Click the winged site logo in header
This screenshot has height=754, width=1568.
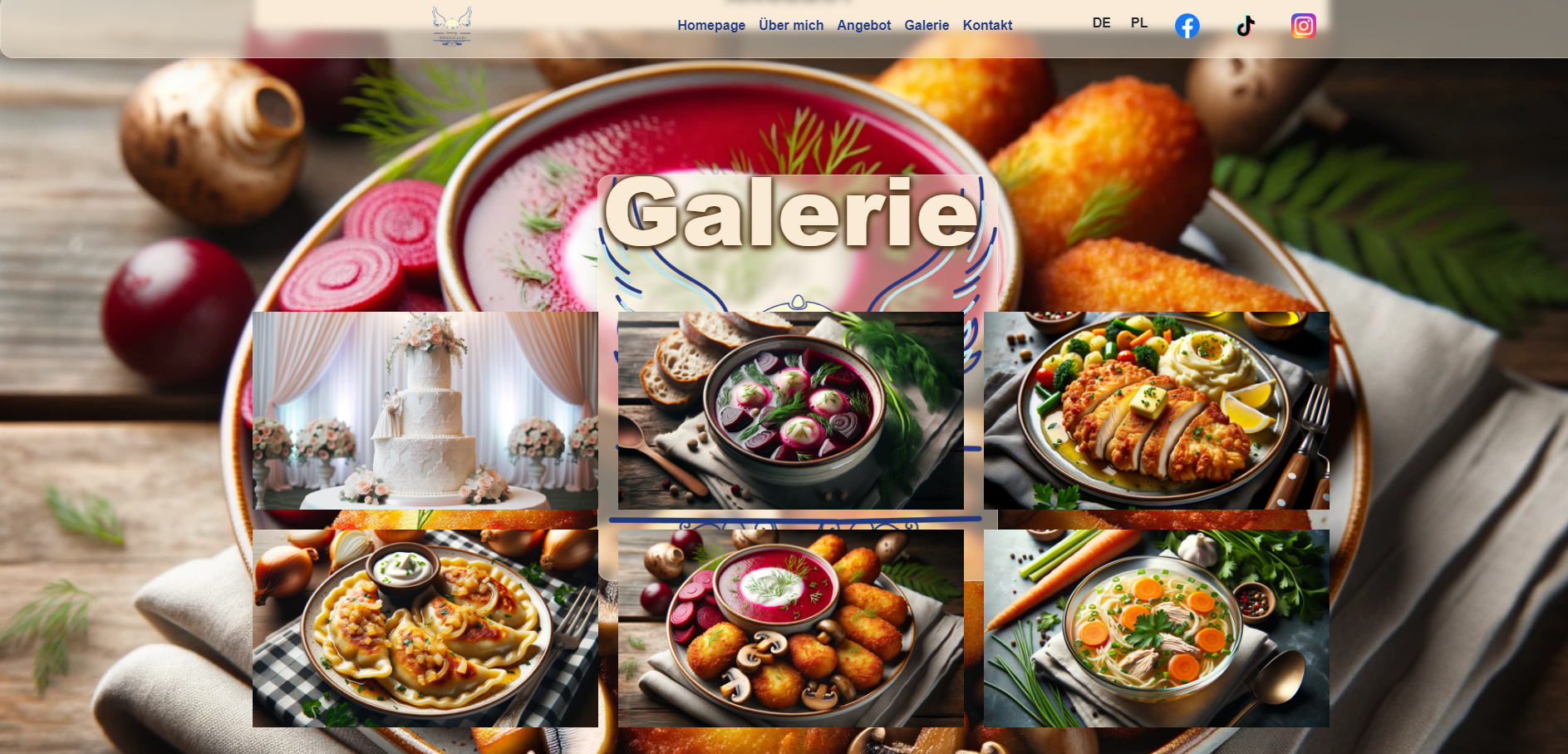(452, 26)
